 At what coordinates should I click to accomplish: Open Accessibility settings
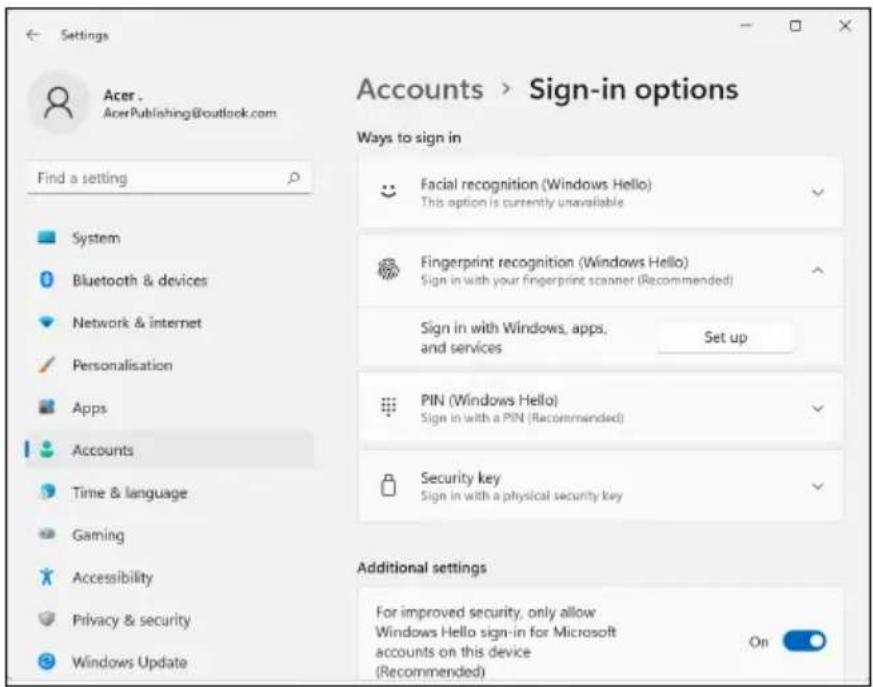[x=169, y=577]
